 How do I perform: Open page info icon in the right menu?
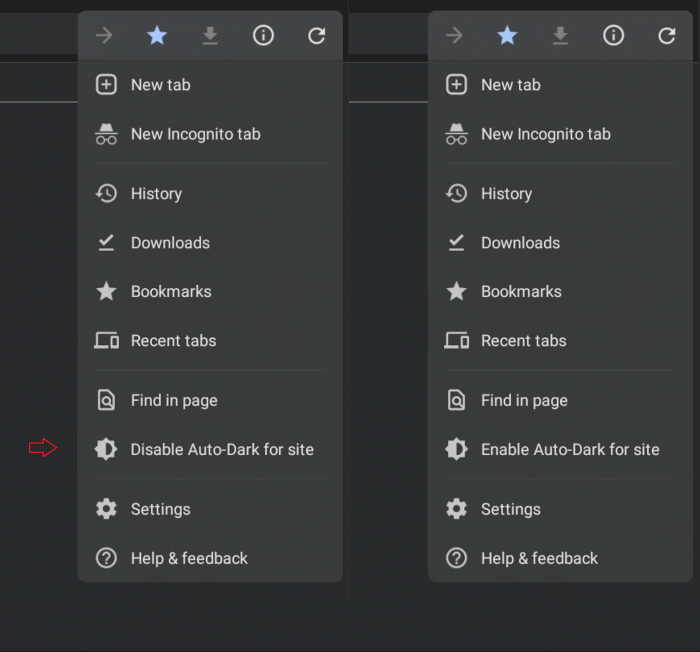point(614,36)
